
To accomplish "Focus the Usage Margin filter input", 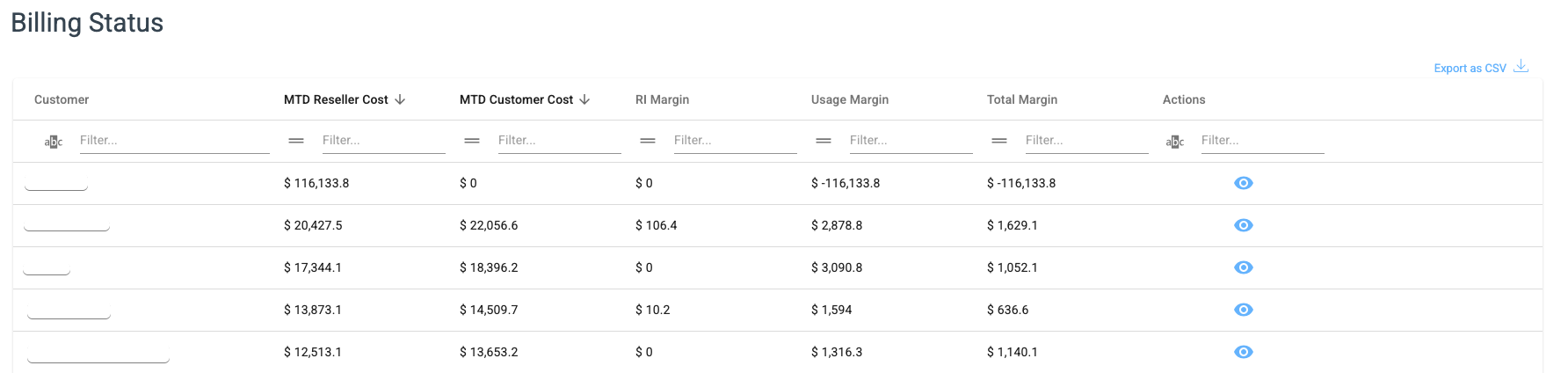I will (911, 141).
